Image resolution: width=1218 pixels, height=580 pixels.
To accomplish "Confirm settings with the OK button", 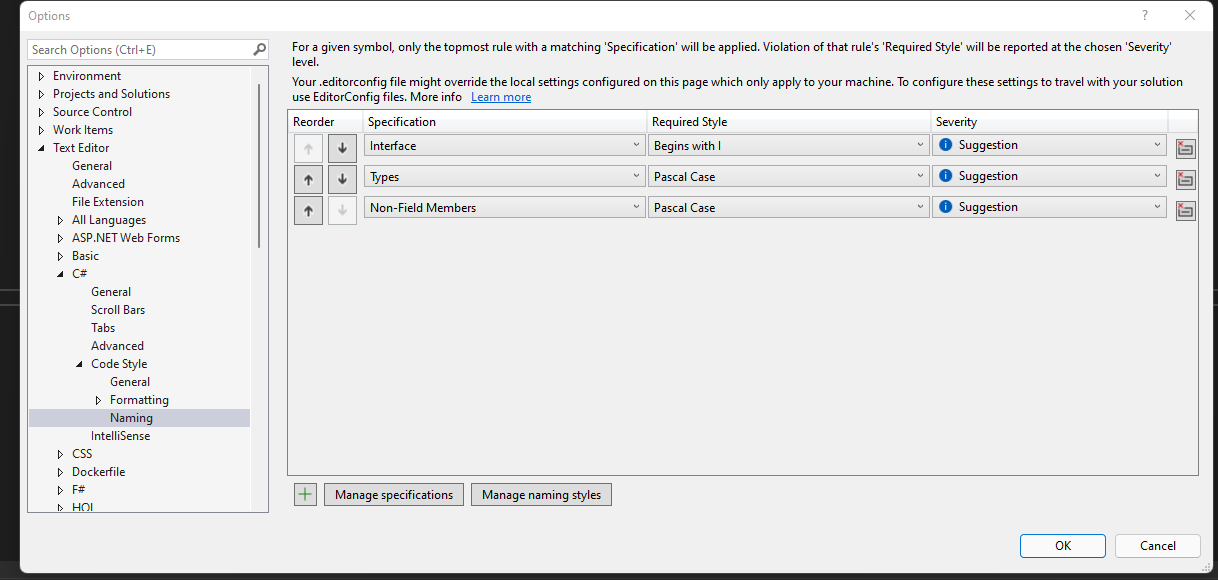I will [x=1062, y=545].
